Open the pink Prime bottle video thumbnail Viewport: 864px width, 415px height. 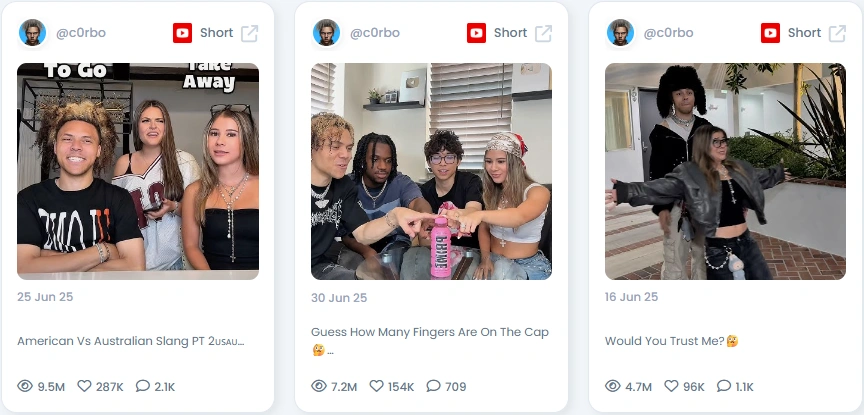(431, 171)
